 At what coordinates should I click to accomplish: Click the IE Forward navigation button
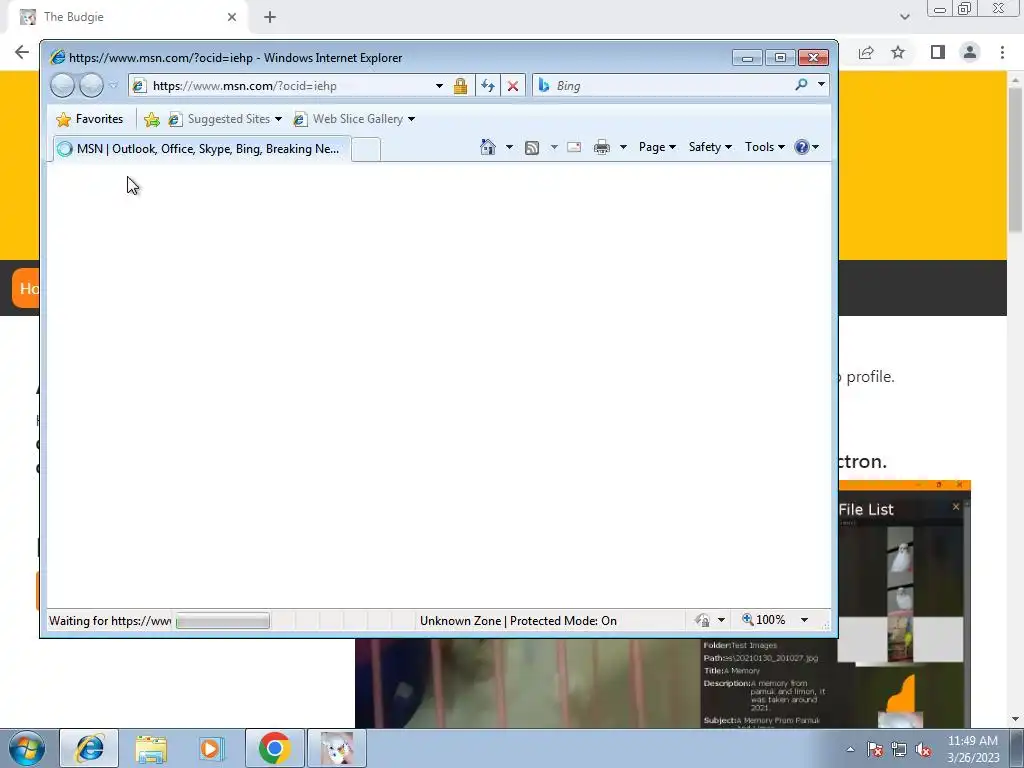tap(91, 86)
